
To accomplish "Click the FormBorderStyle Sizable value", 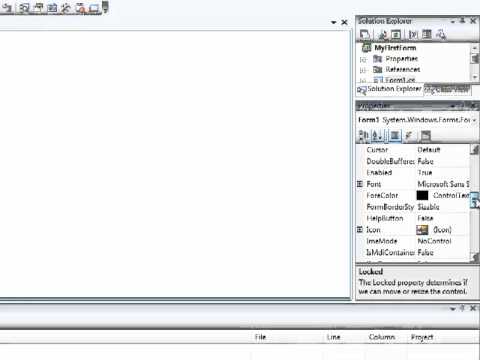I will 428,207.
